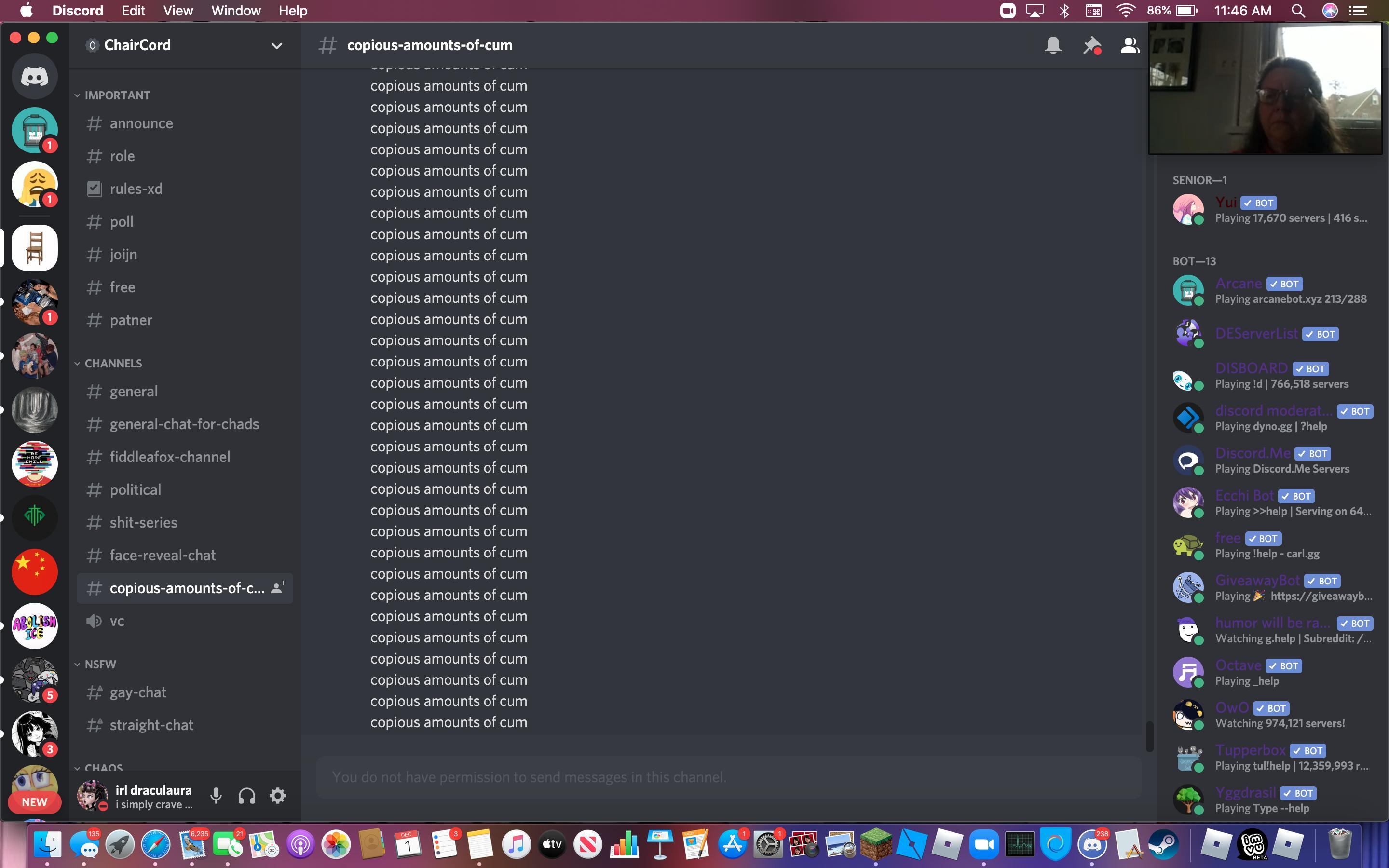
Task: Collapse the NSFW channel category
Action: tap(100, 664)
